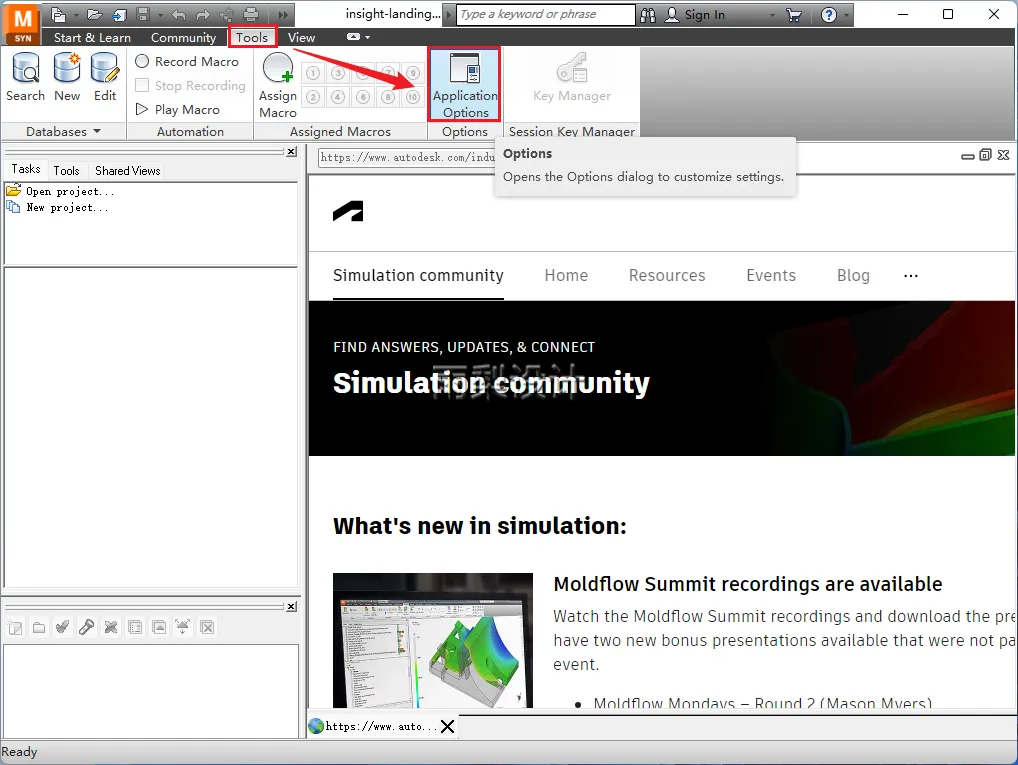Viewport: 1018px width, 765px height.
Task: Click the keyword or phrase search field
Action: 545,14
